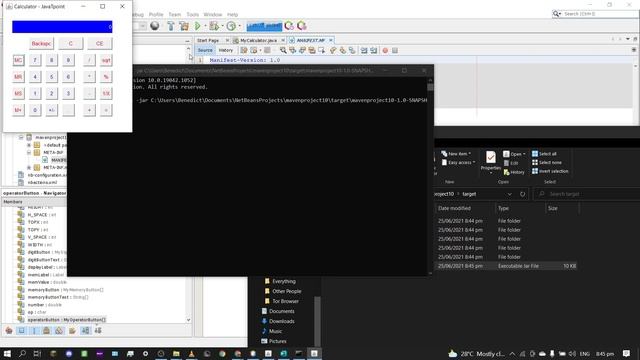This screenshot has width=640, height=360.
Task: Click digit 5 in Calculator
Action: (52, 77)
